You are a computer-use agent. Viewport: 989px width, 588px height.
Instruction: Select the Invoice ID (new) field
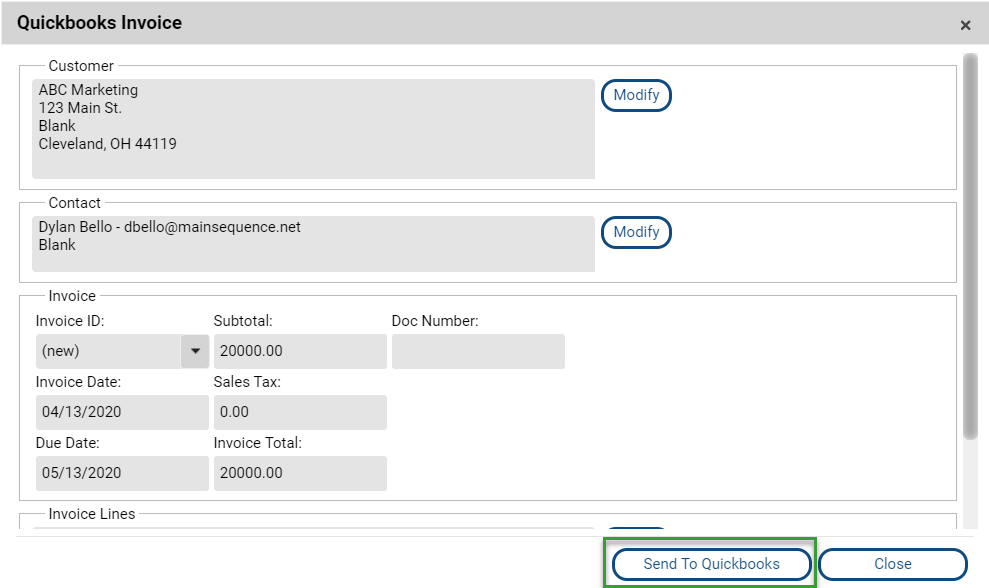(108, 351)
